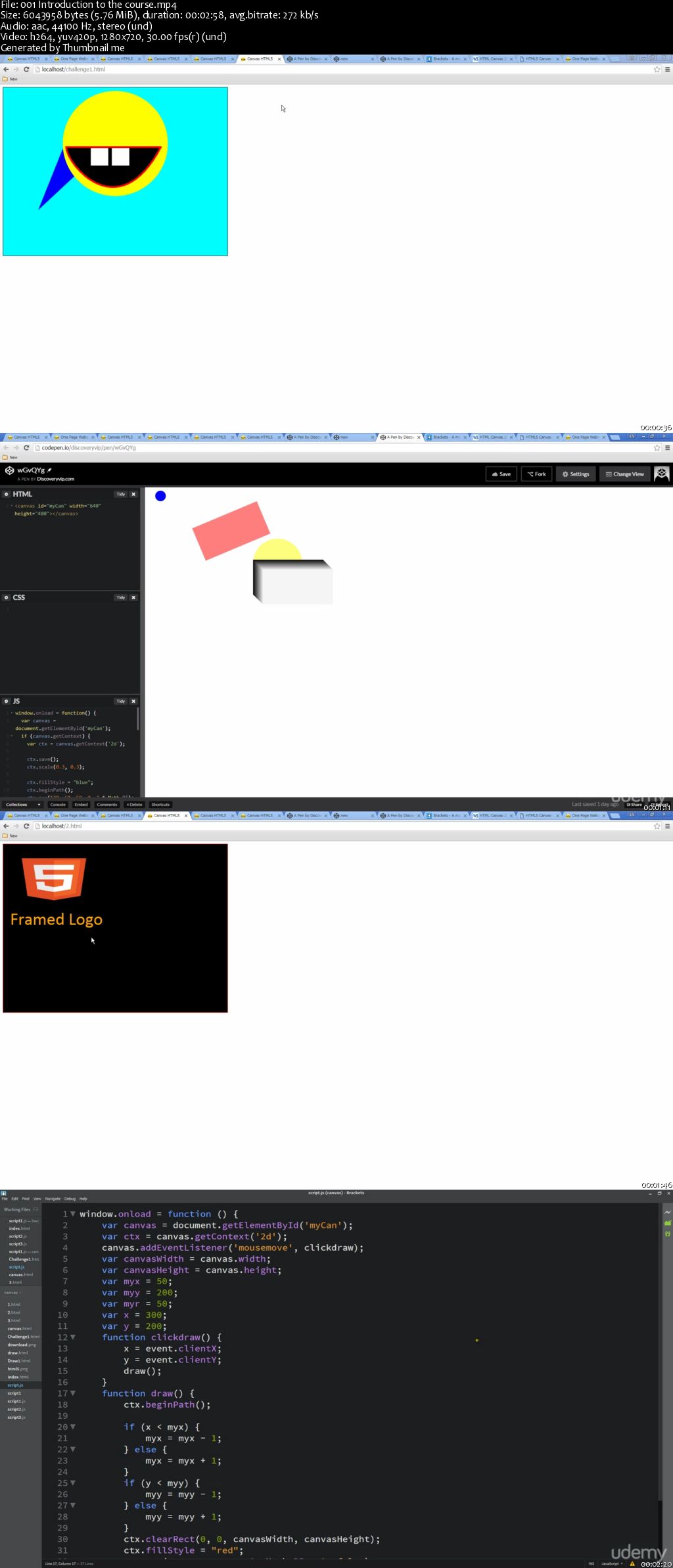The height and width of the screenshot is (1568, 673).
Task: Collapse the fold arrow on JS line 1 in CodePen
Action: coord(11,713)
